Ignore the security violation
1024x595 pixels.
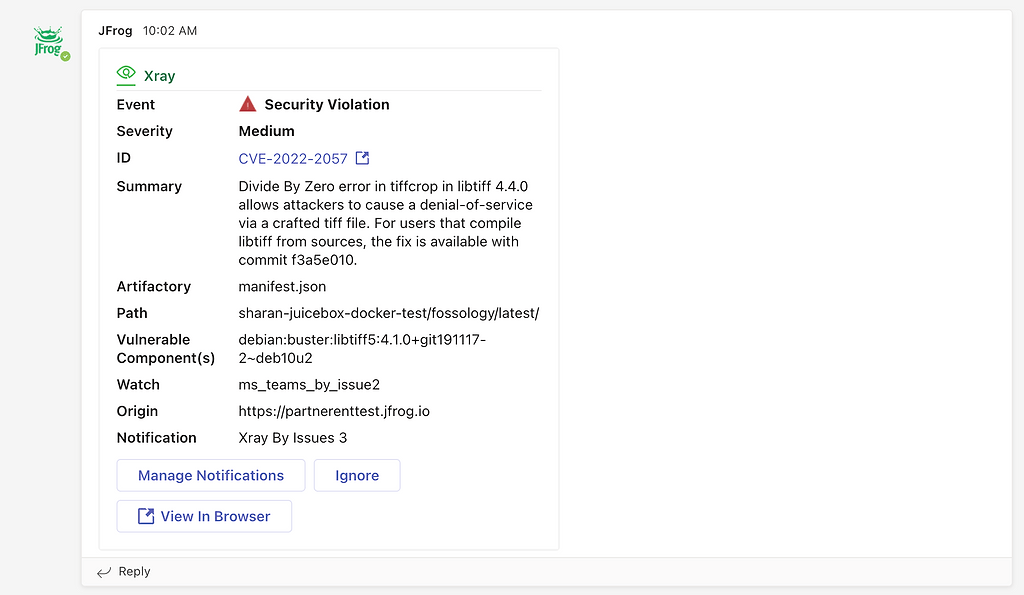click(x=357, y=475)
